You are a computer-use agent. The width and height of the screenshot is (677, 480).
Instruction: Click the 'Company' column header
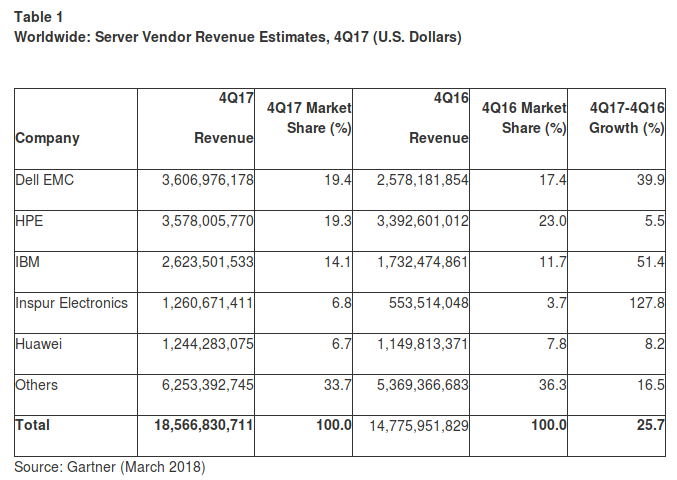47,138
